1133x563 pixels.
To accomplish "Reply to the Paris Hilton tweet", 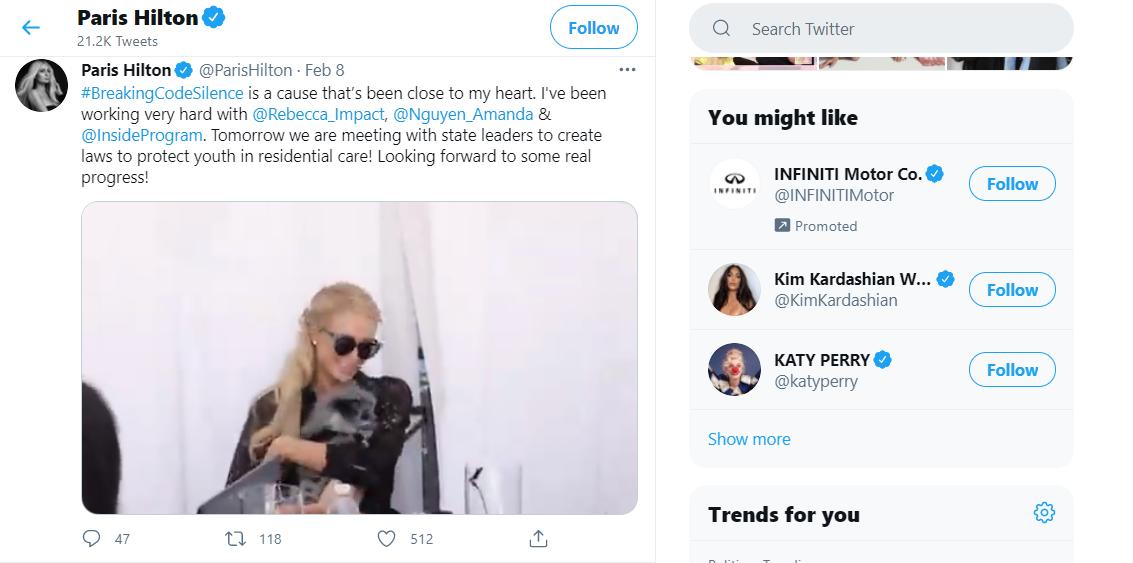I will pos(92,539).
